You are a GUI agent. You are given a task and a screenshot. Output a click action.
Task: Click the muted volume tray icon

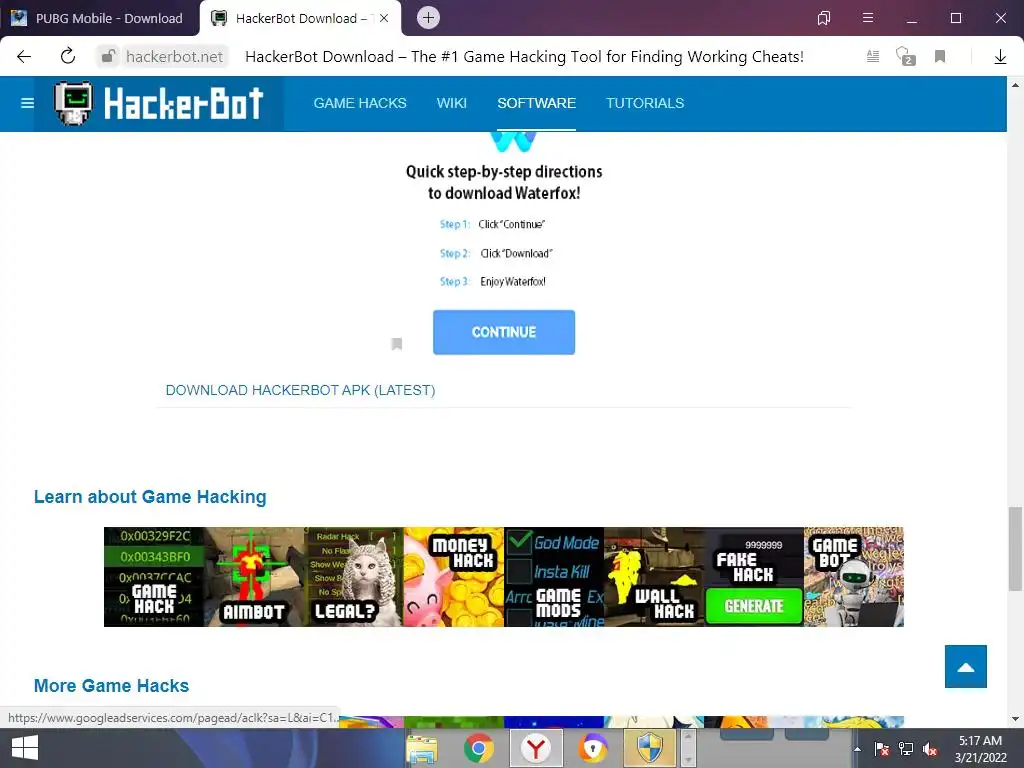click(930, 749)
